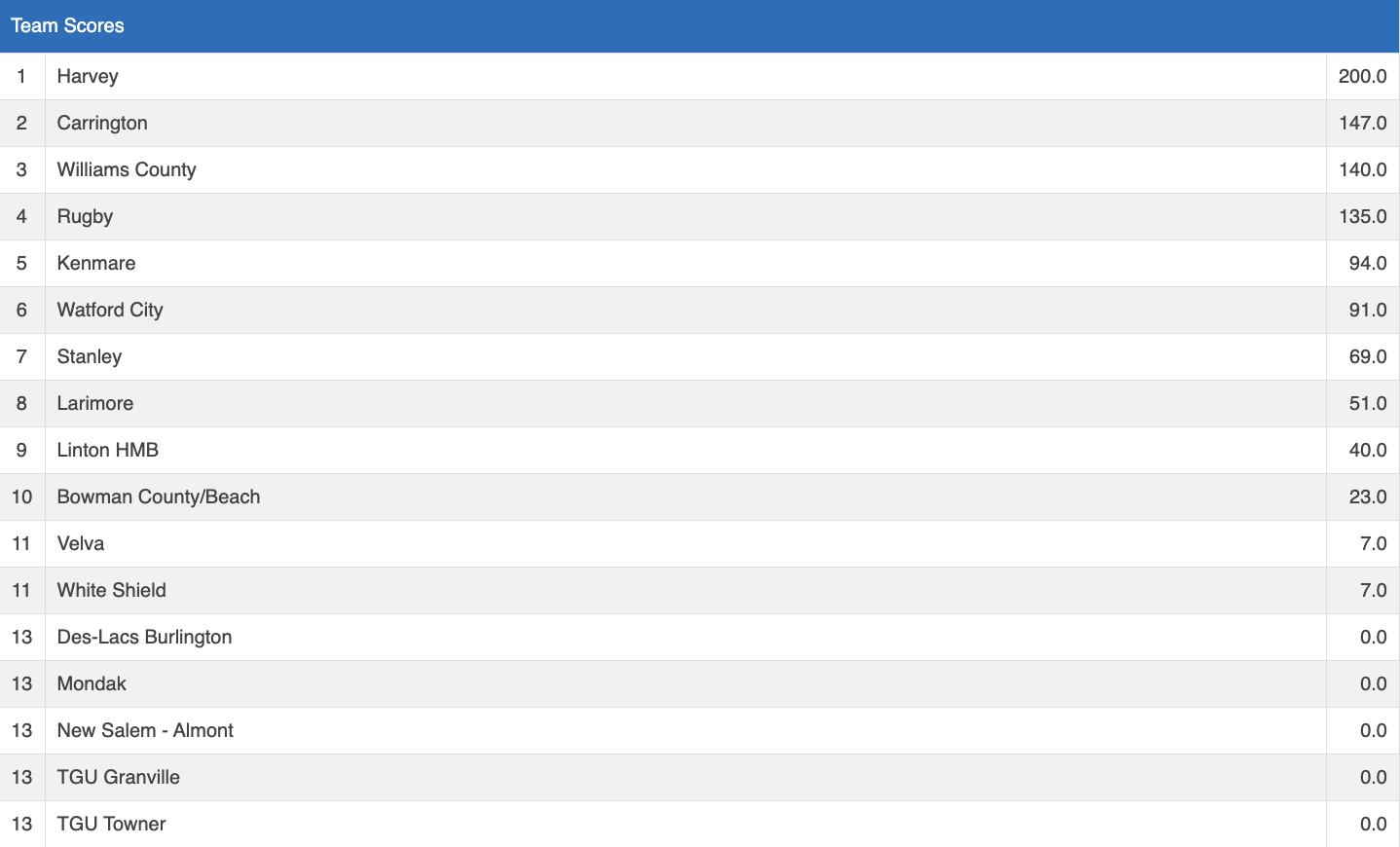Select the Mondak team name
This screenshot has height=847, width=1400.
(92, 683)
